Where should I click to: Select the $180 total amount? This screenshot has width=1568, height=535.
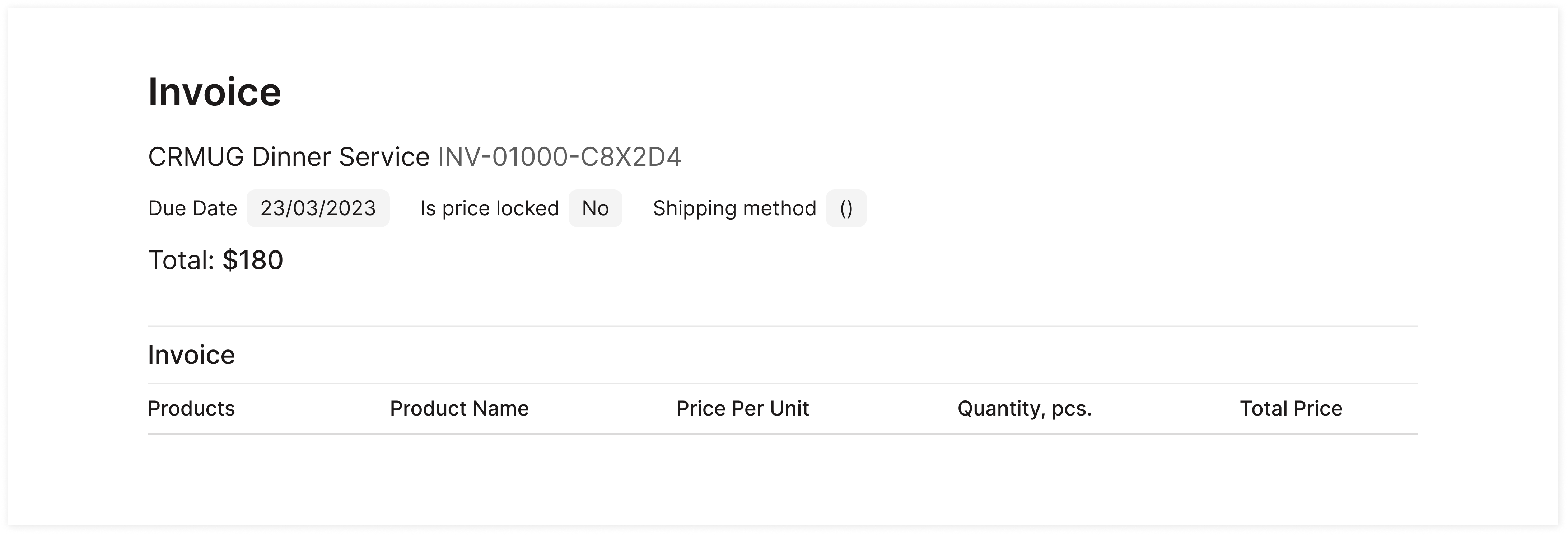coord(253,261)
